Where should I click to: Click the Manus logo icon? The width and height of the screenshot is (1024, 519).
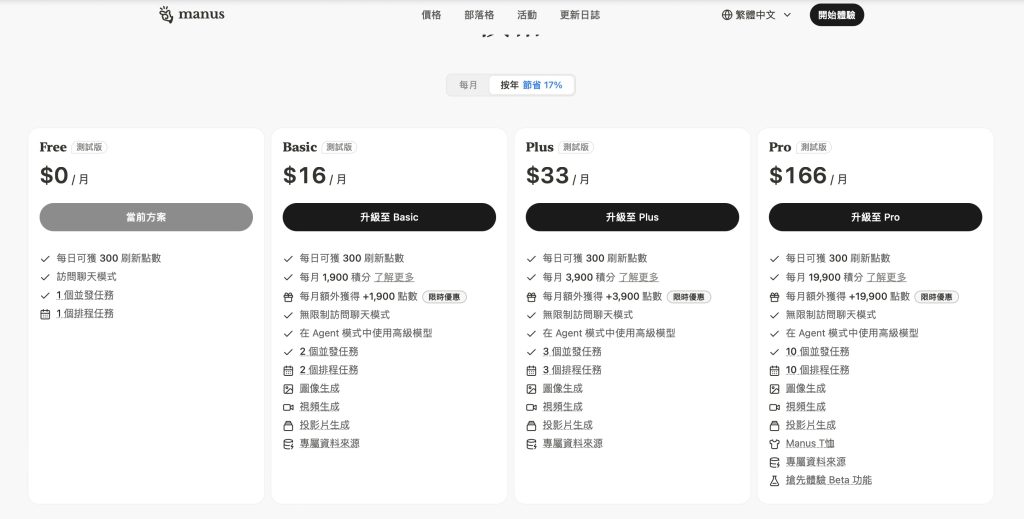166,15
